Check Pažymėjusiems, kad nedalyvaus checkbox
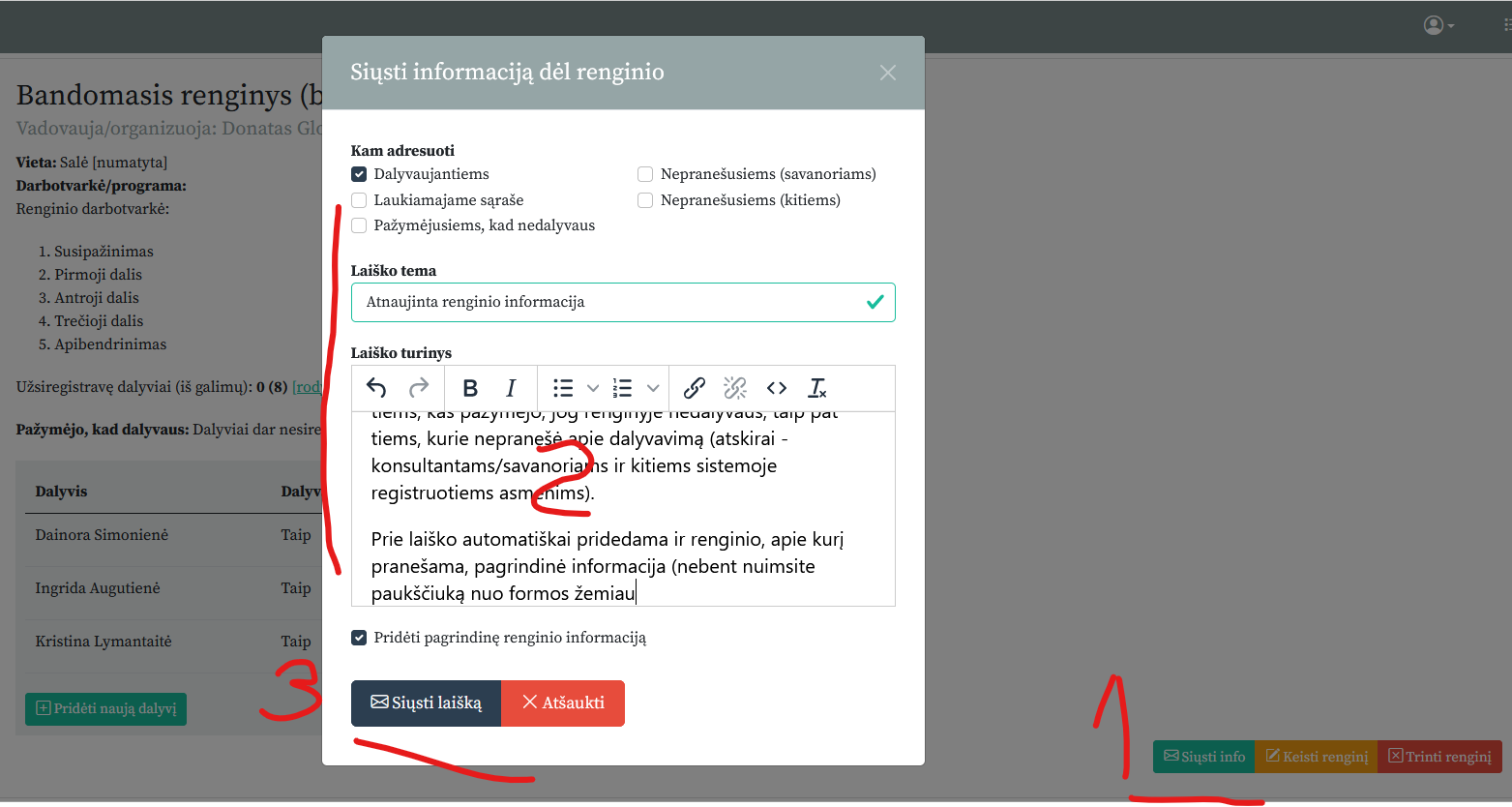1512x807 pixels. click(359, 225)
